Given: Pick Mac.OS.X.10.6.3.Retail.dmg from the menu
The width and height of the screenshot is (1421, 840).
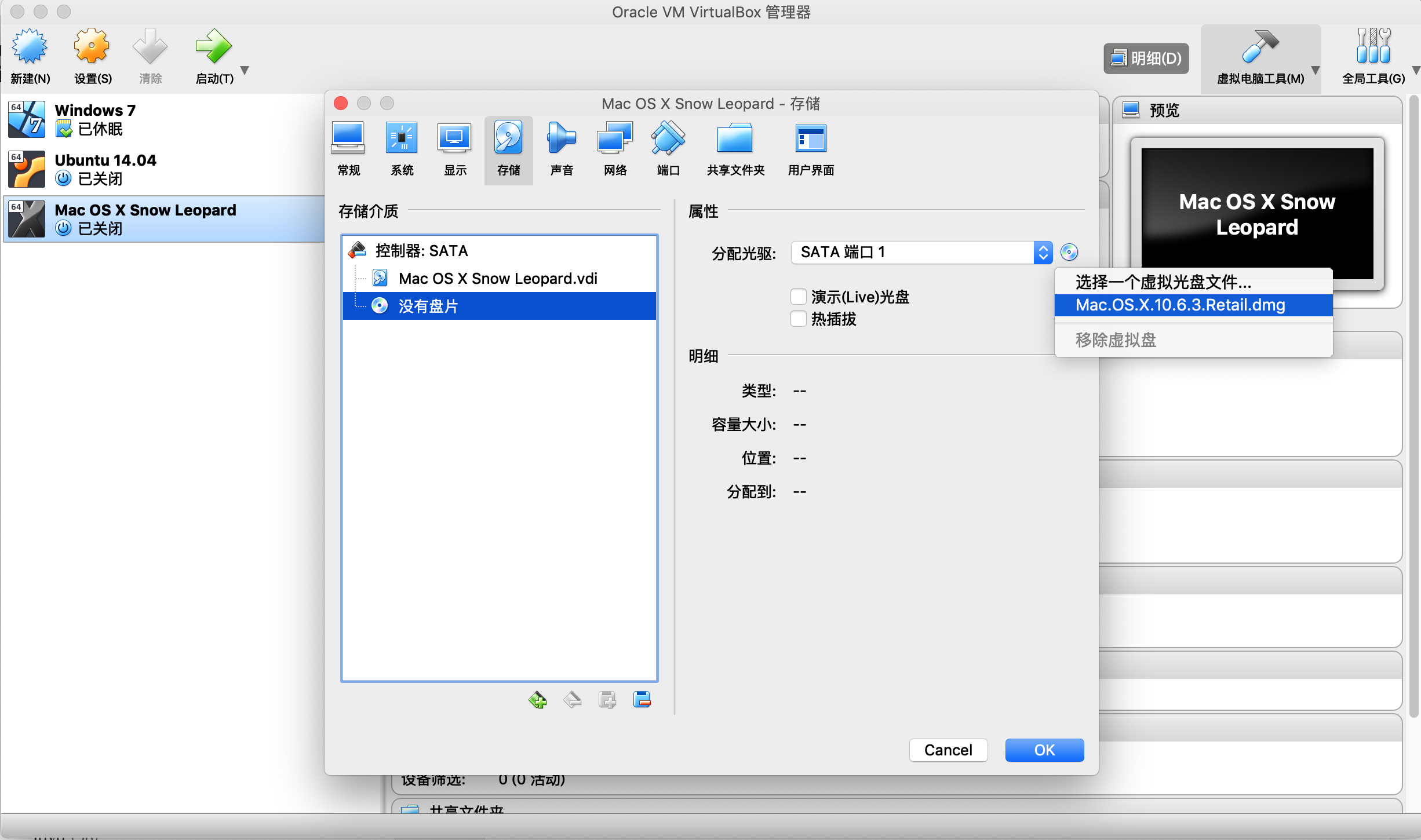Looking at the screenshot, I should (x=1194, y=305).
